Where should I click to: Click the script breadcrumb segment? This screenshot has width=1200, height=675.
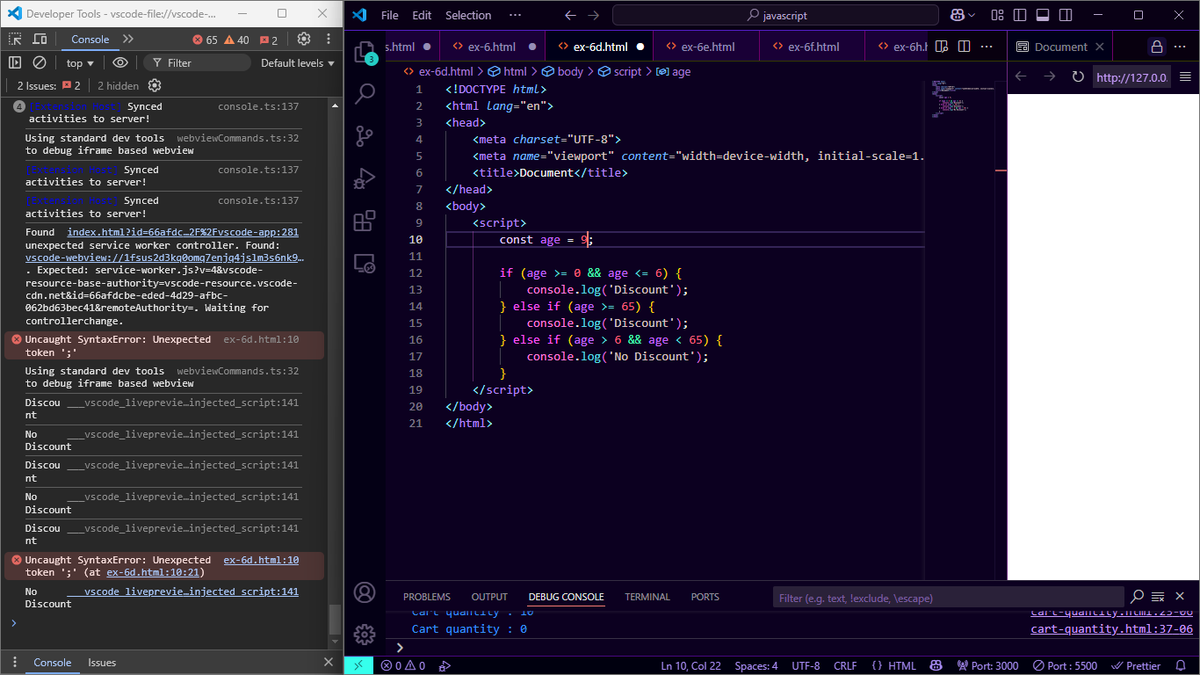click(620, 72)
